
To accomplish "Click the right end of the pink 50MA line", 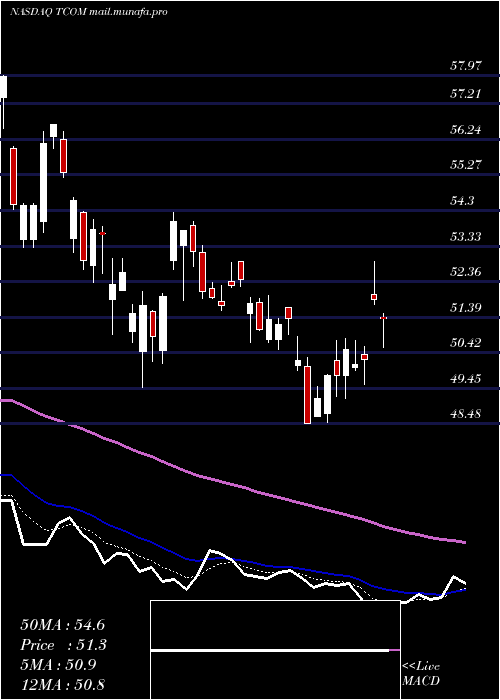I will coord(463,542).
